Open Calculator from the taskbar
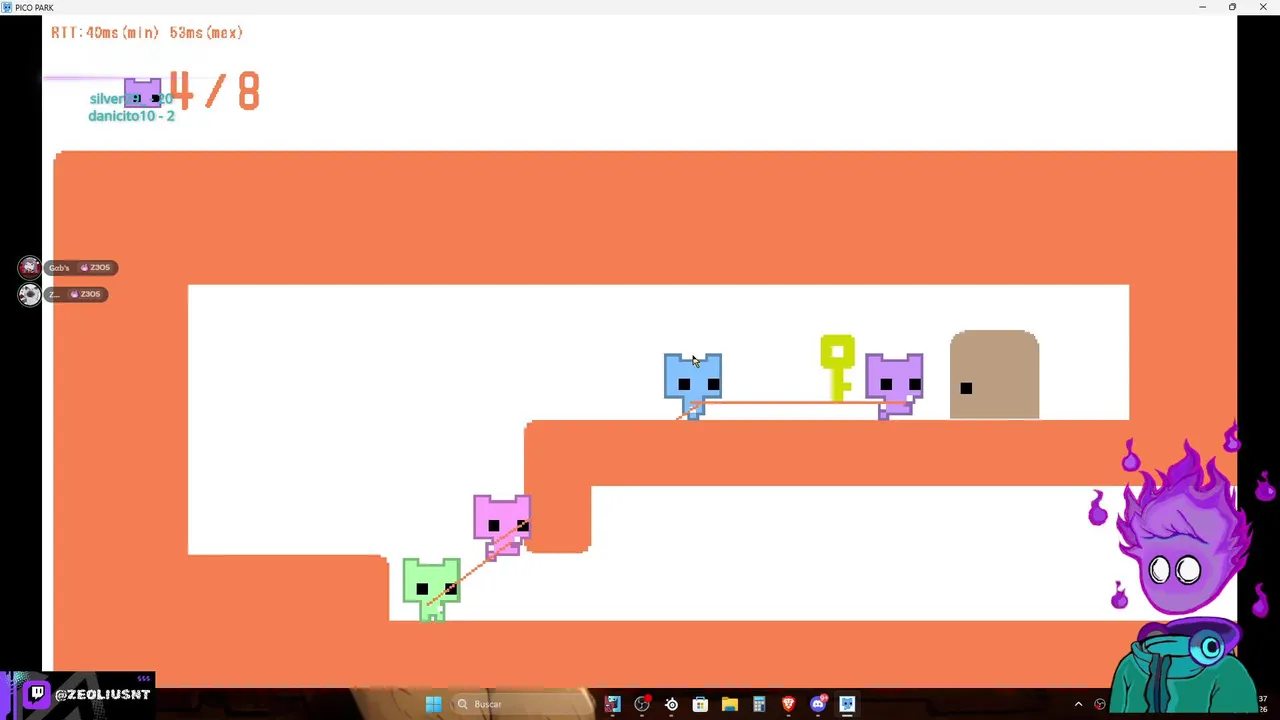 click(759, 704)
